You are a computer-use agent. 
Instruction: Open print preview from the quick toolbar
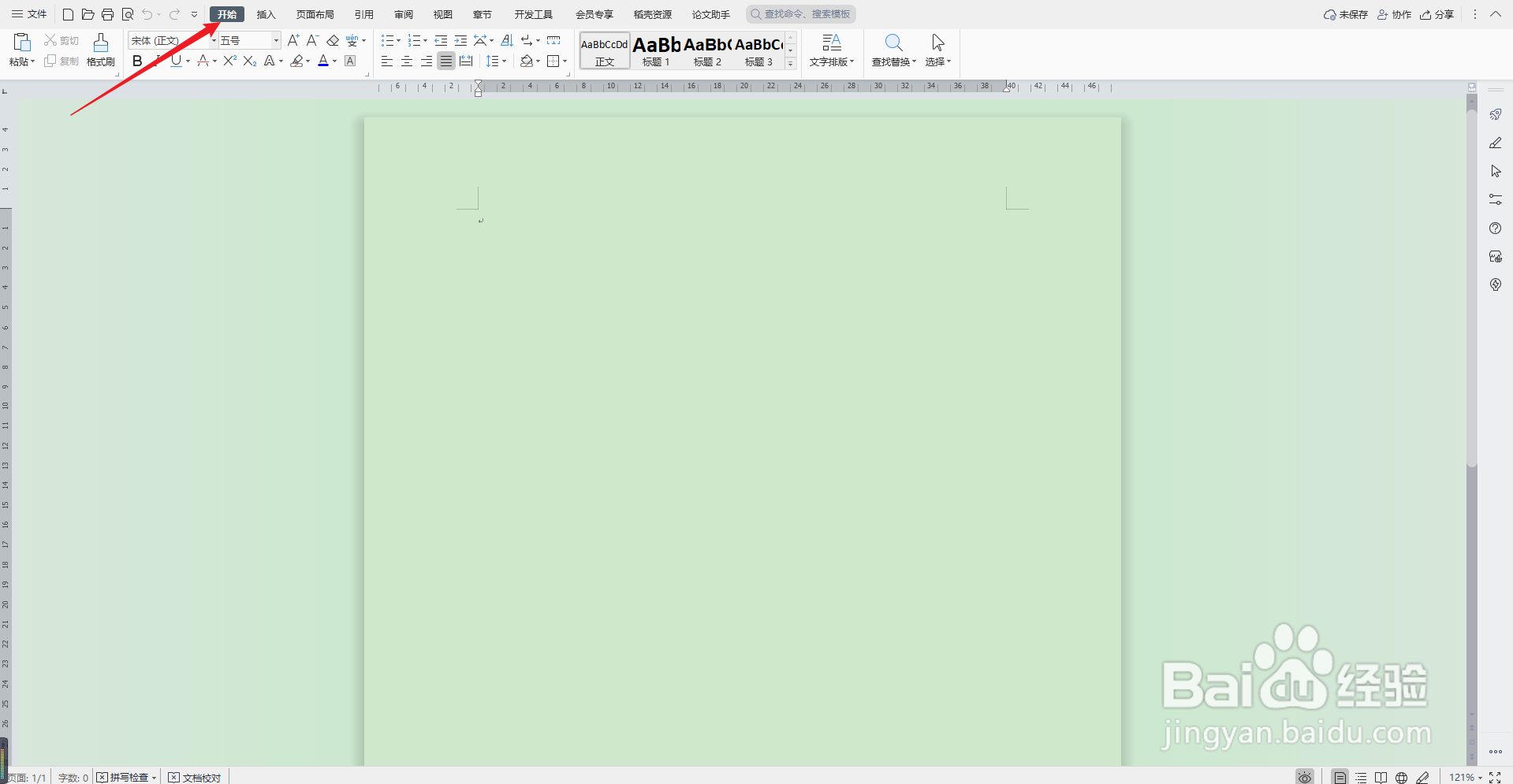[128, 14]
